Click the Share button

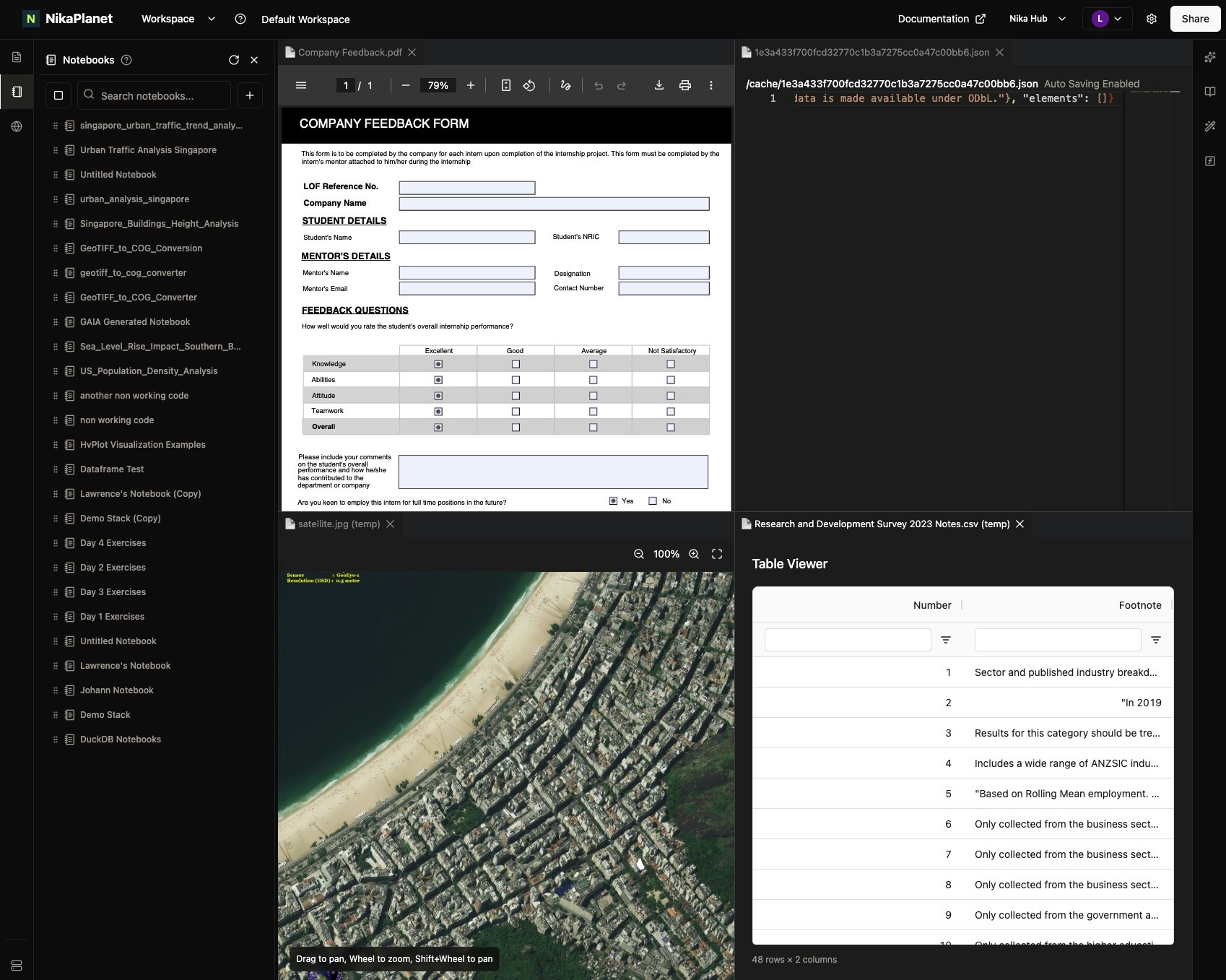pos(1194,19)
